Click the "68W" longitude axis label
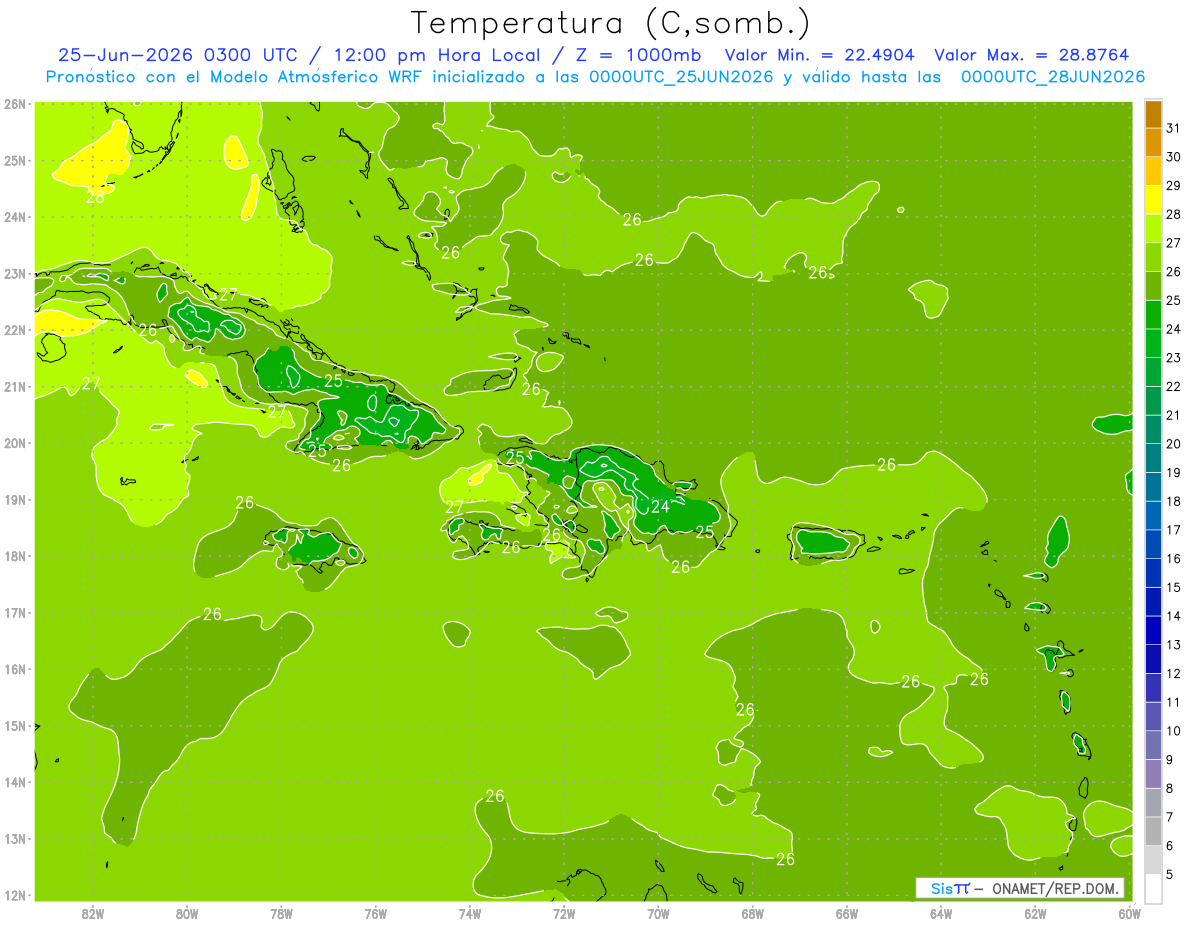Image resolution: width=1200 pixels, height=927 pixels. tap(753, 912)
